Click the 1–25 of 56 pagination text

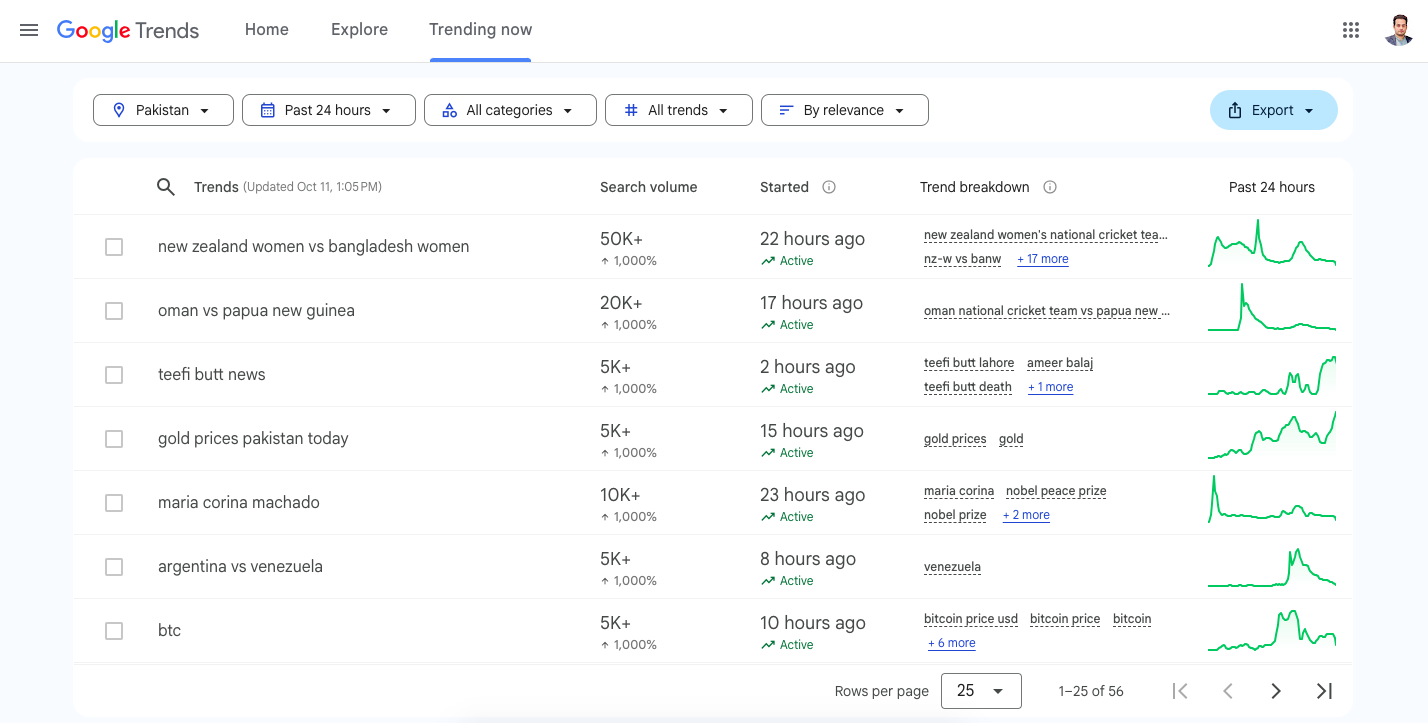point(1091,691)
